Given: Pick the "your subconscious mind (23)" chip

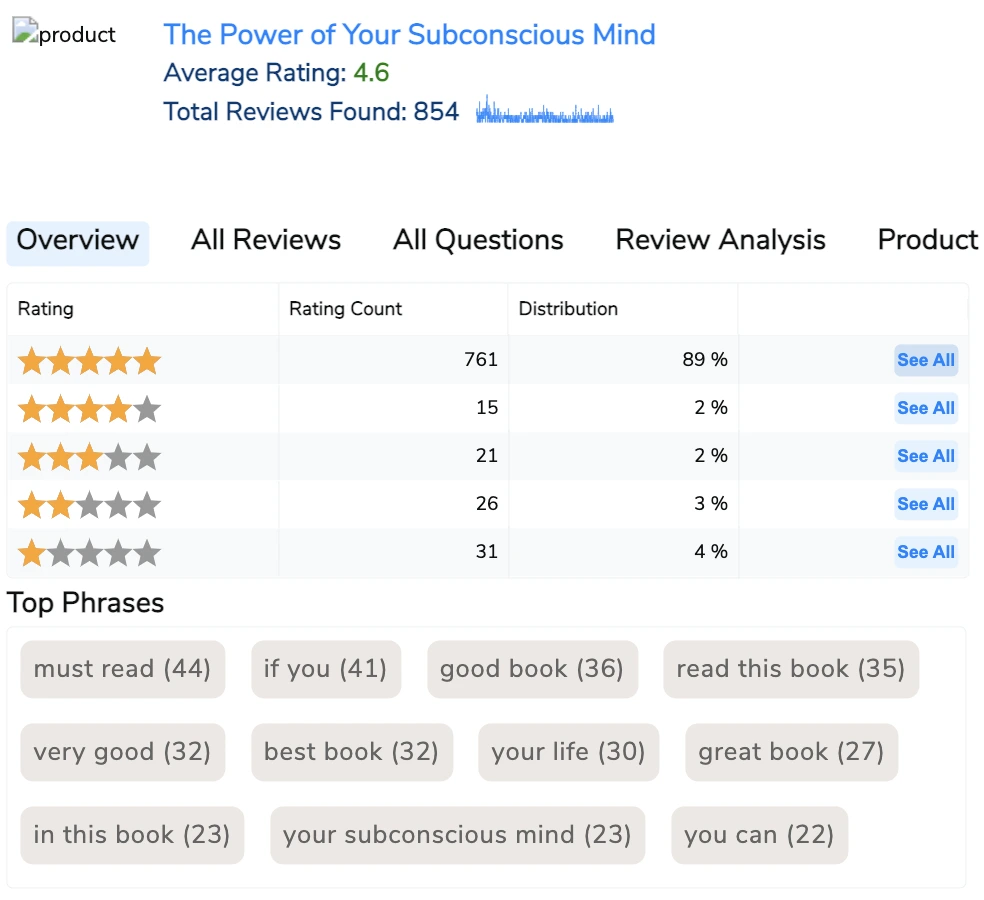Looking at the screenshot, I should (457, 835).
